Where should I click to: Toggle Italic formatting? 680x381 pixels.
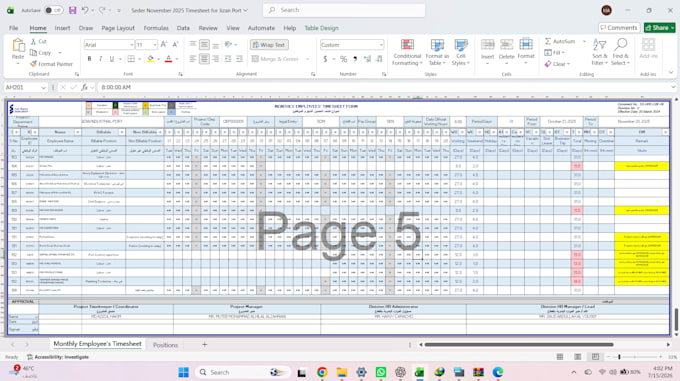point(101,59)
